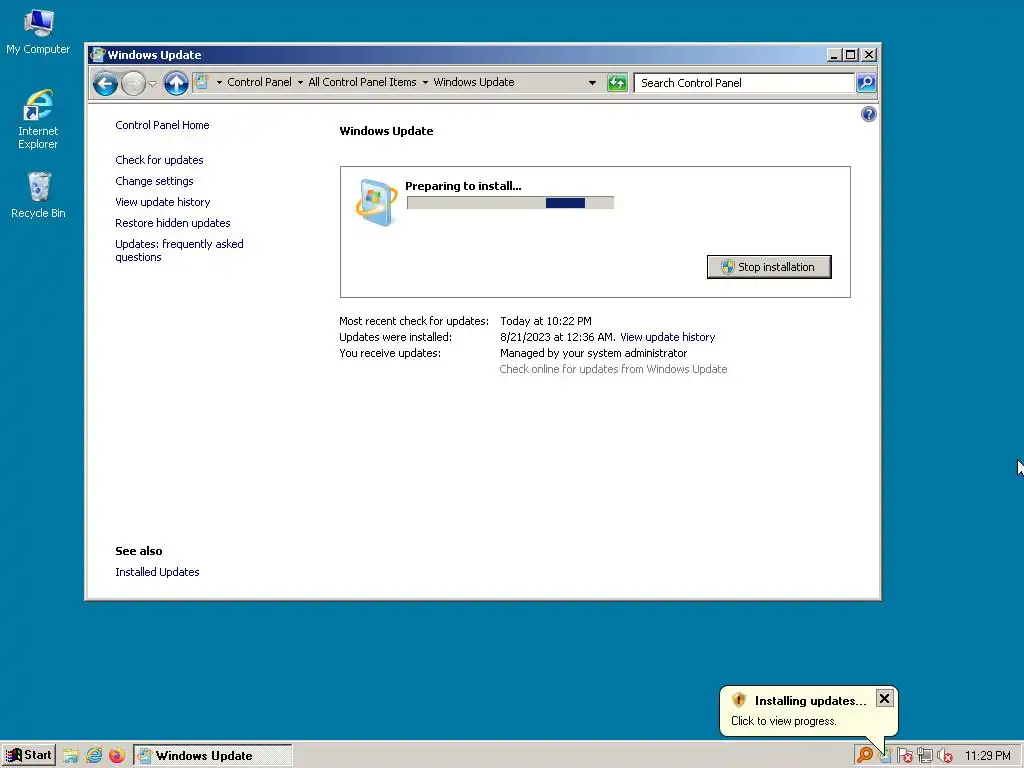Click the 11:29 PM taskbar clock
1024x768 pixels.
pos(987,756)
